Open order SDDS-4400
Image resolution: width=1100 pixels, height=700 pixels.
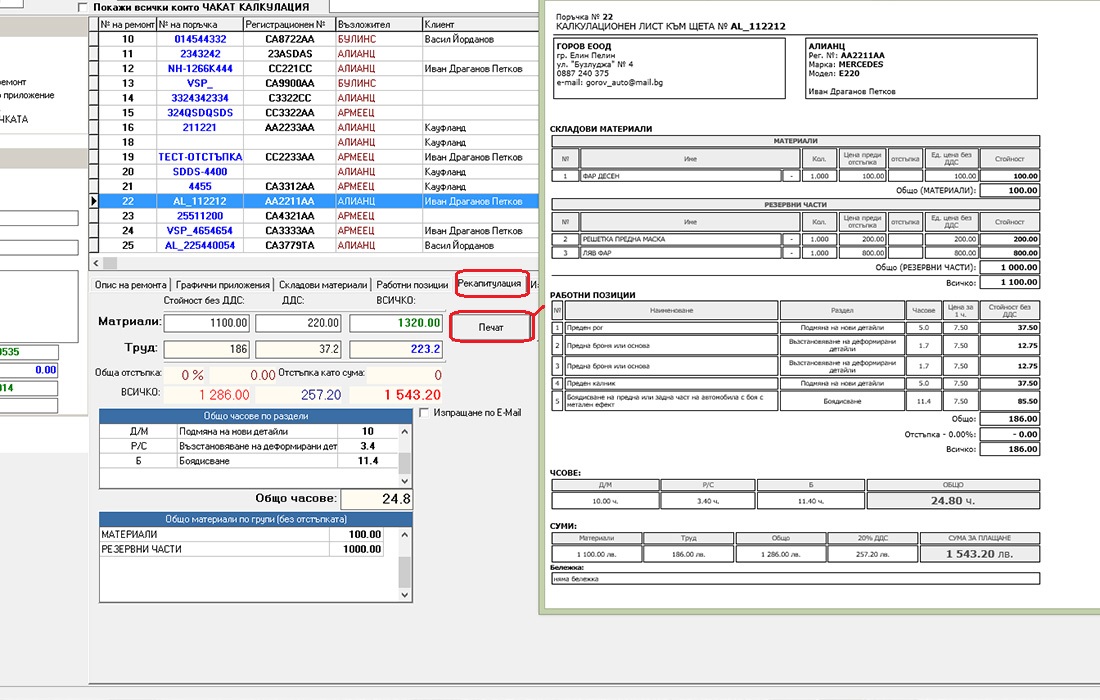point(201,172)
